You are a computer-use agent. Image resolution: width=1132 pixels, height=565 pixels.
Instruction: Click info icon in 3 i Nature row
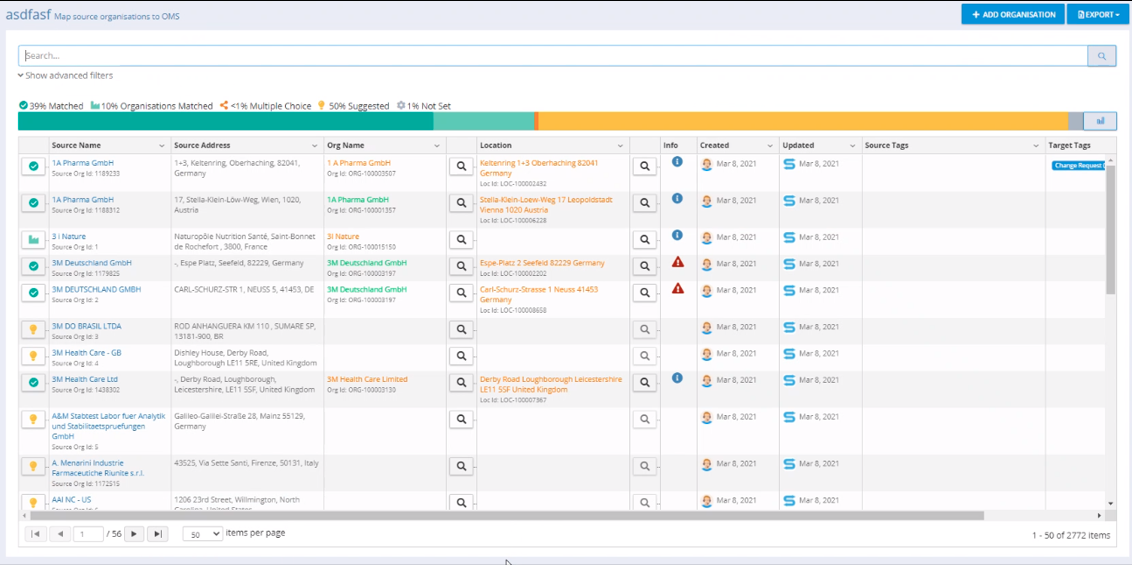tap(677, 236)
